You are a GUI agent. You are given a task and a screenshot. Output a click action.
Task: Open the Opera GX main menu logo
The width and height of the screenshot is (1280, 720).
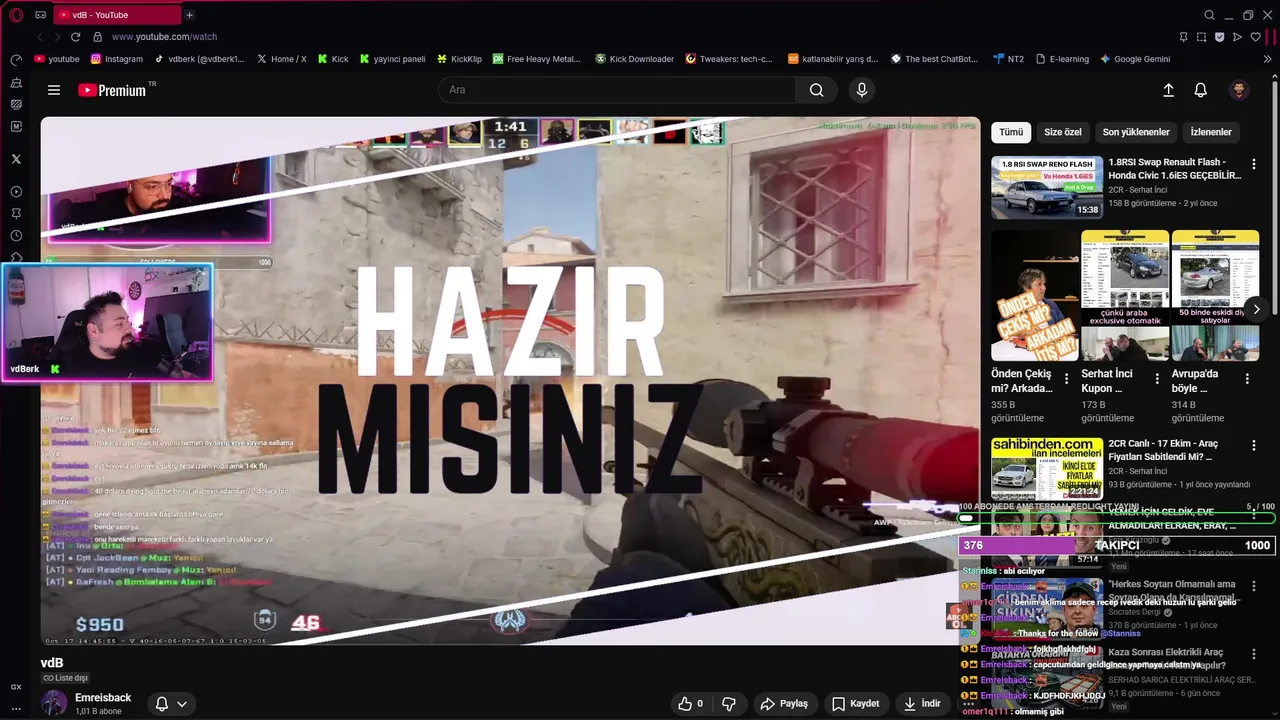(16, 15)
